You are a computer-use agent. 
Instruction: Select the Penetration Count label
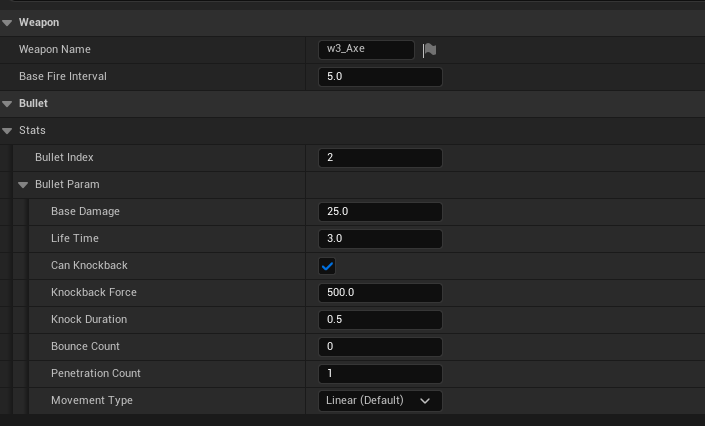coord(95,373)
